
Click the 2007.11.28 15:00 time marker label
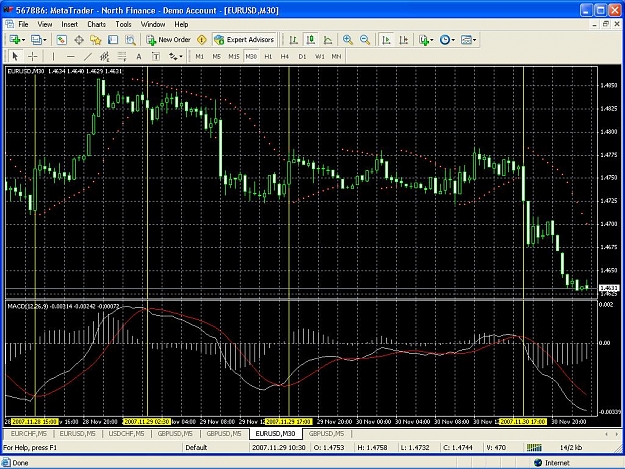(35, 422)
